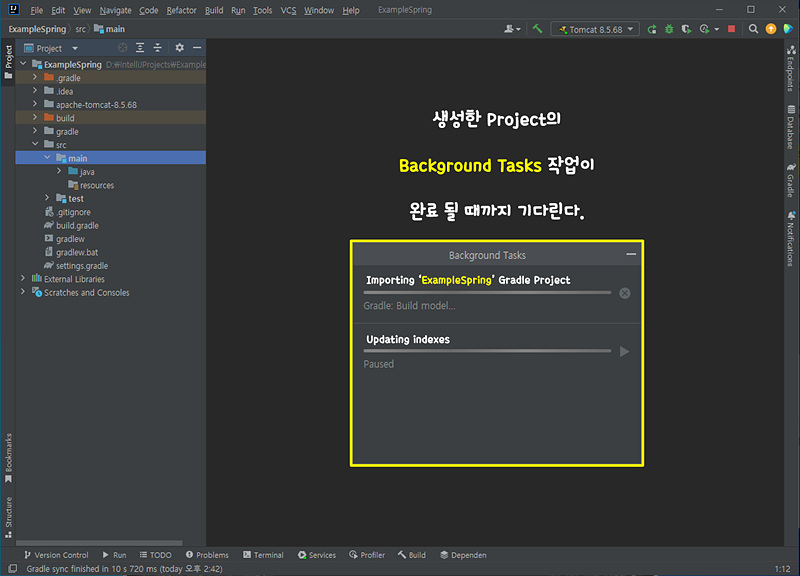Open the VCS menu
The image size is (800, 576).
click(x=288, y=10)
